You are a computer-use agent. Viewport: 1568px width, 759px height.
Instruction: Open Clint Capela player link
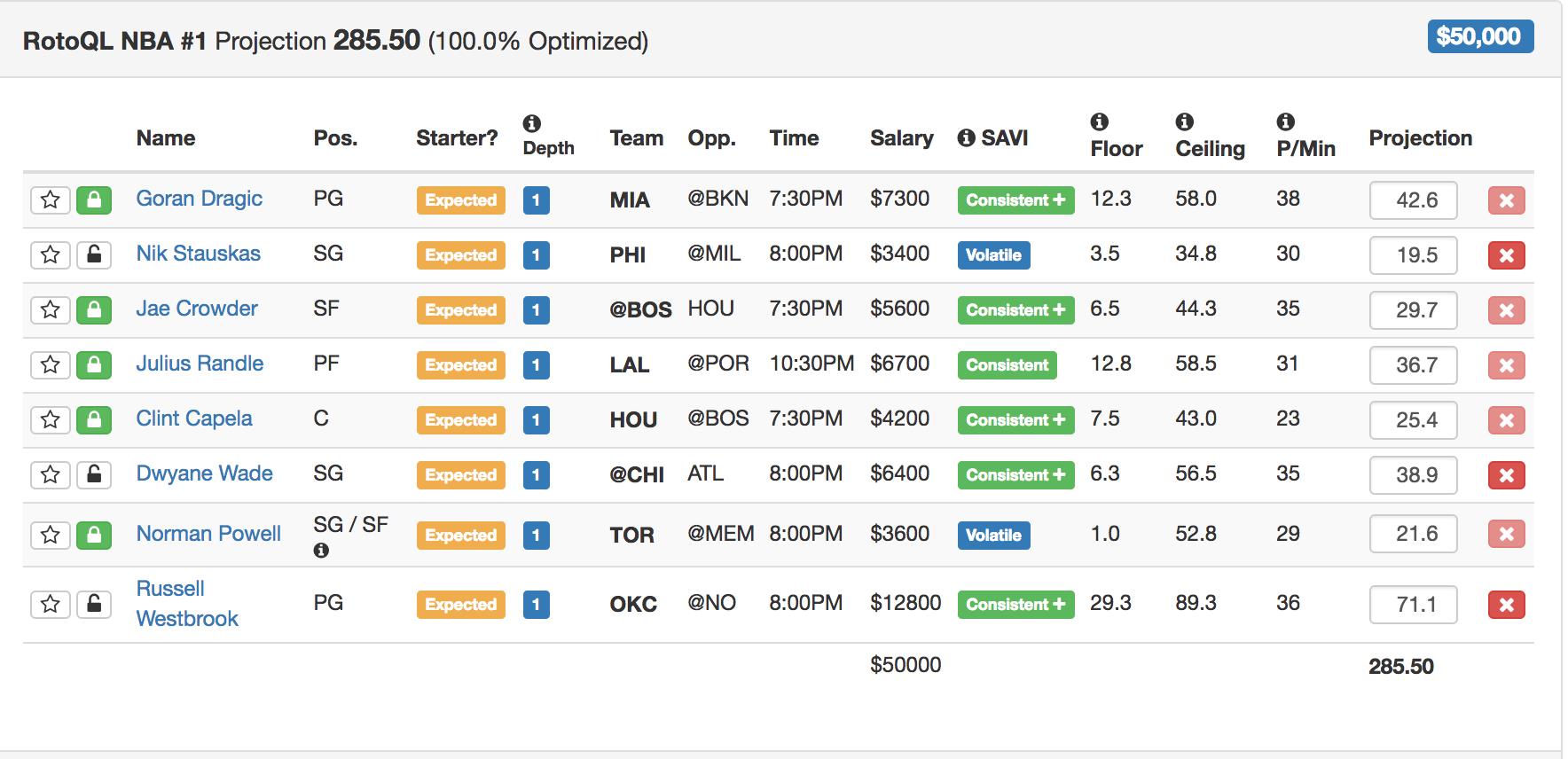(193, 419)
